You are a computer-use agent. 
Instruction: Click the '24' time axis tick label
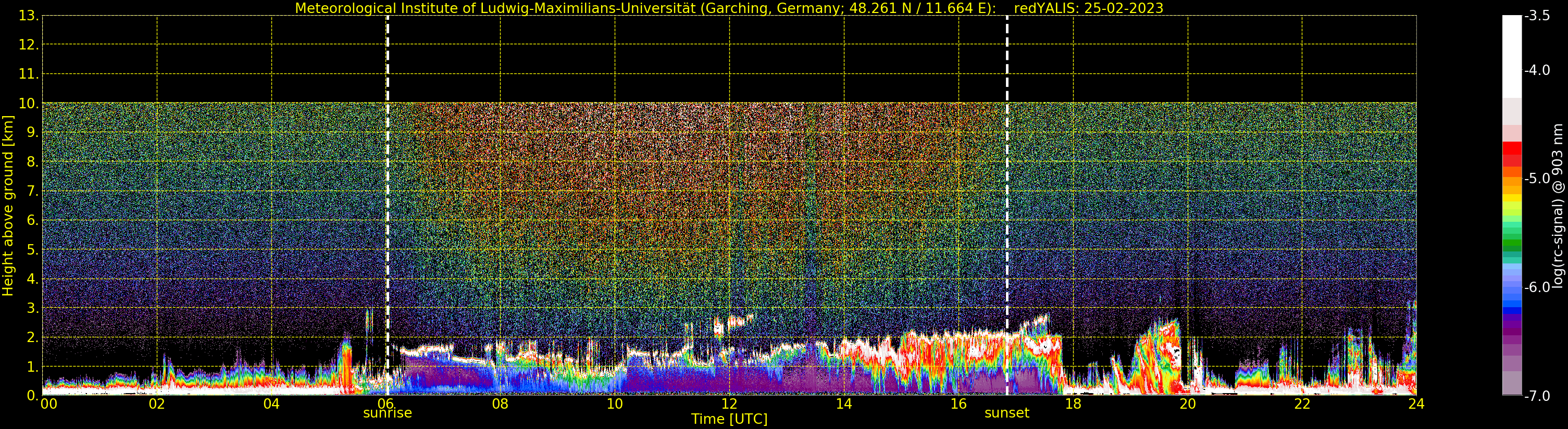pyautogui.click(x=1416, y=404)
